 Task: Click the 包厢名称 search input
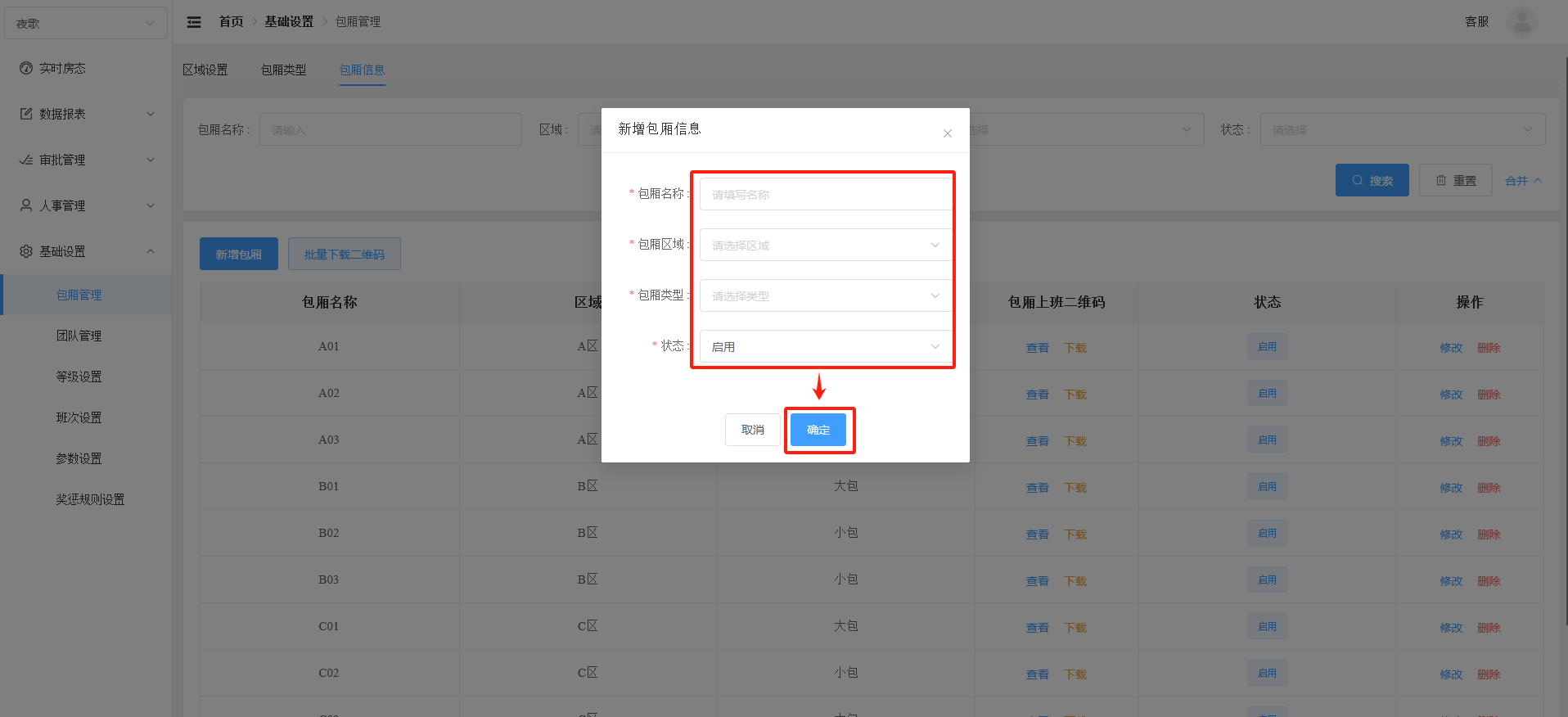(390, 129)
